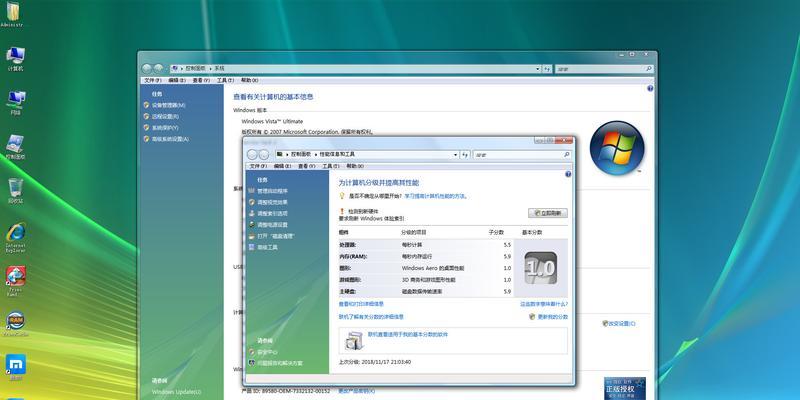Open 工具(T) menu in the performance window
800x400 pixels.
point(331,166)
